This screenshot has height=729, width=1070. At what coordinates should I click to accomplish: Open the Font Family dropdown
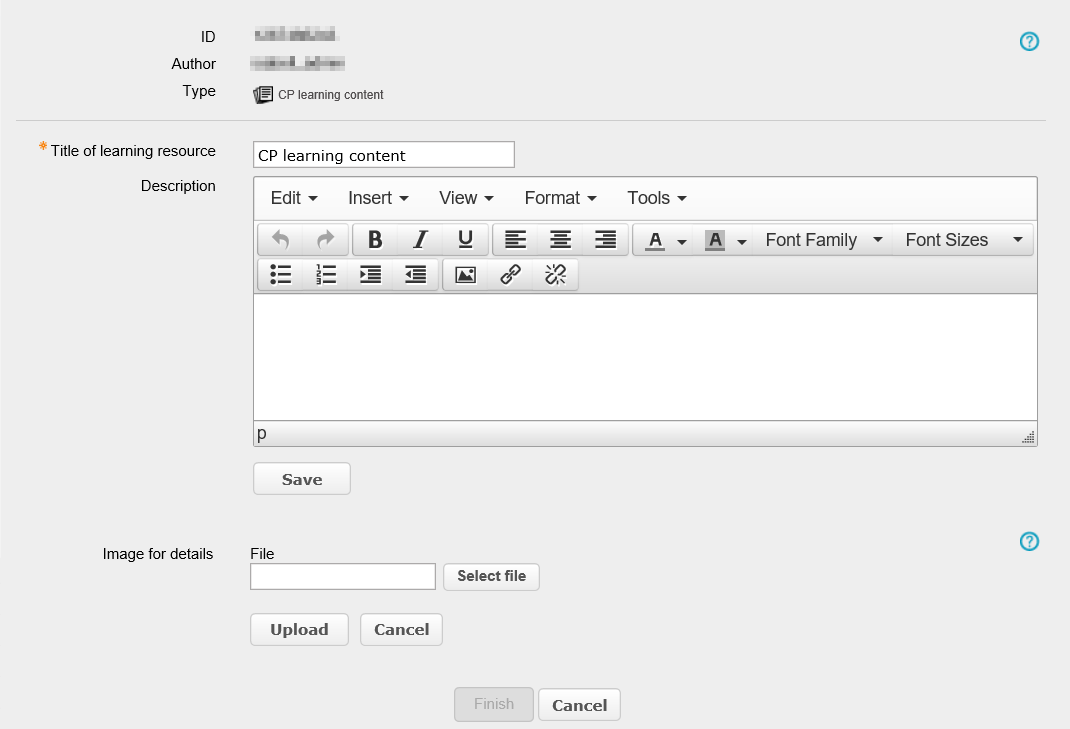click(824, 240)
